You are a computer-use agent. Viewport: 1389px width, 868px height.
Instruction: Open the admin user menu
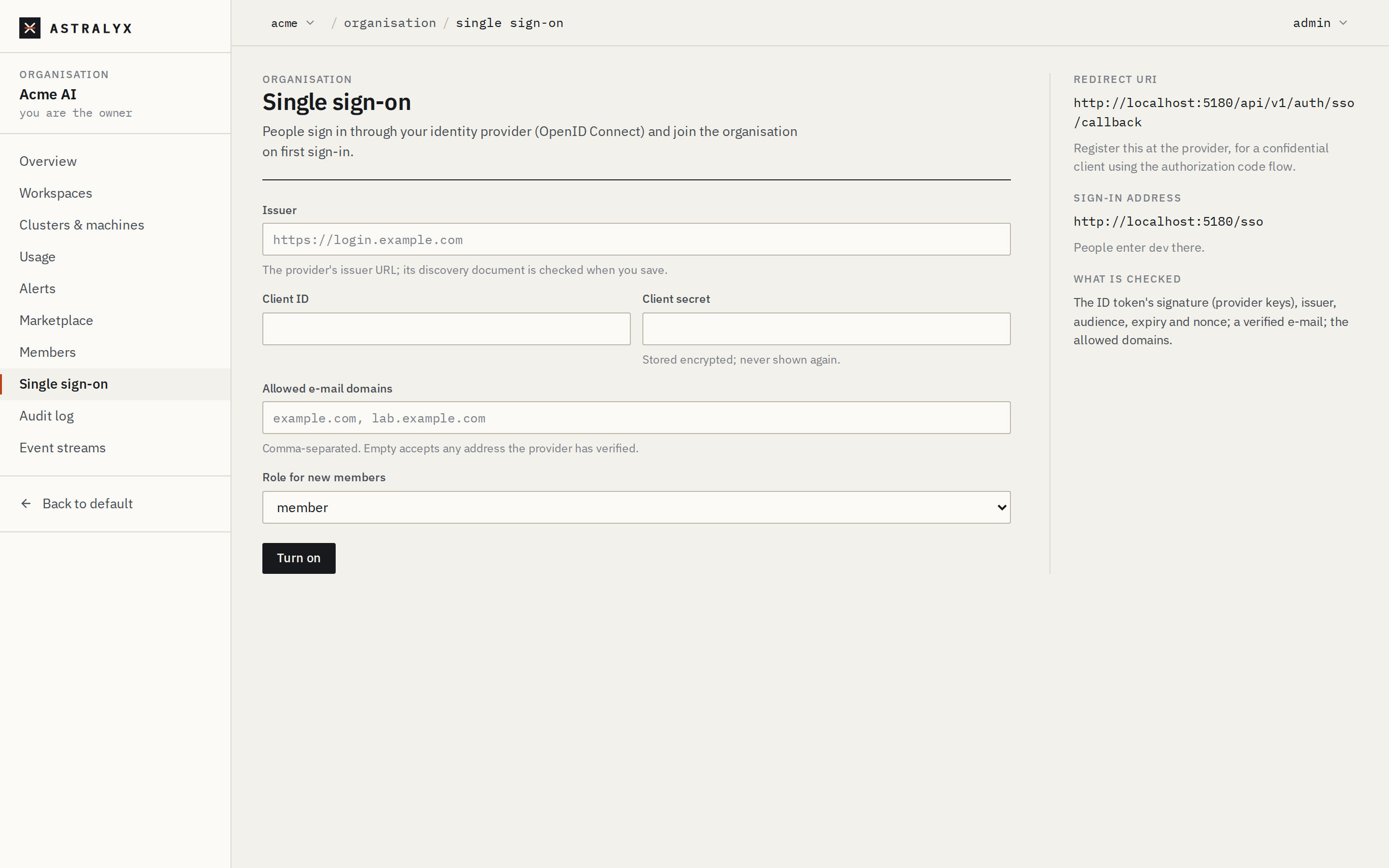pyautogui.click(x=1320, y=23)
